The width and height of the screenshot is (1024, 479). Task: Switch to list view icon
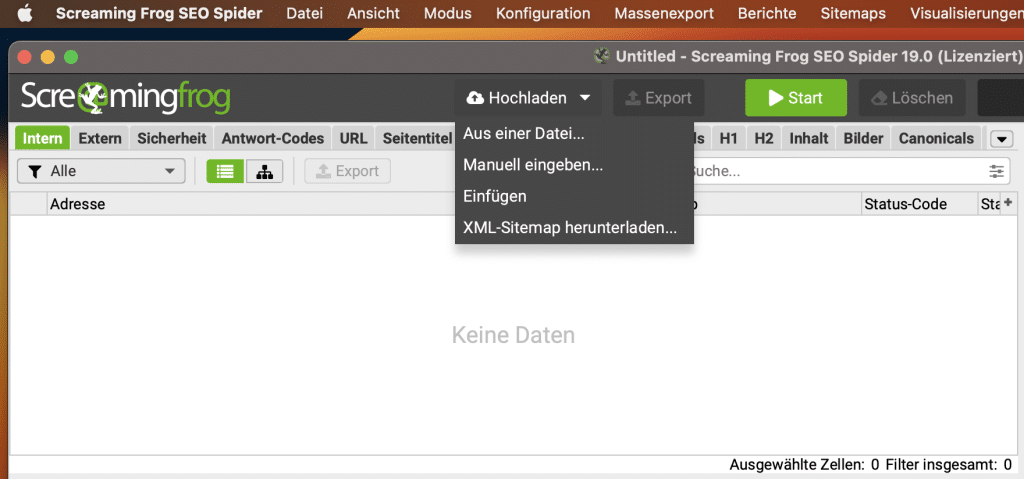[225, 171]
